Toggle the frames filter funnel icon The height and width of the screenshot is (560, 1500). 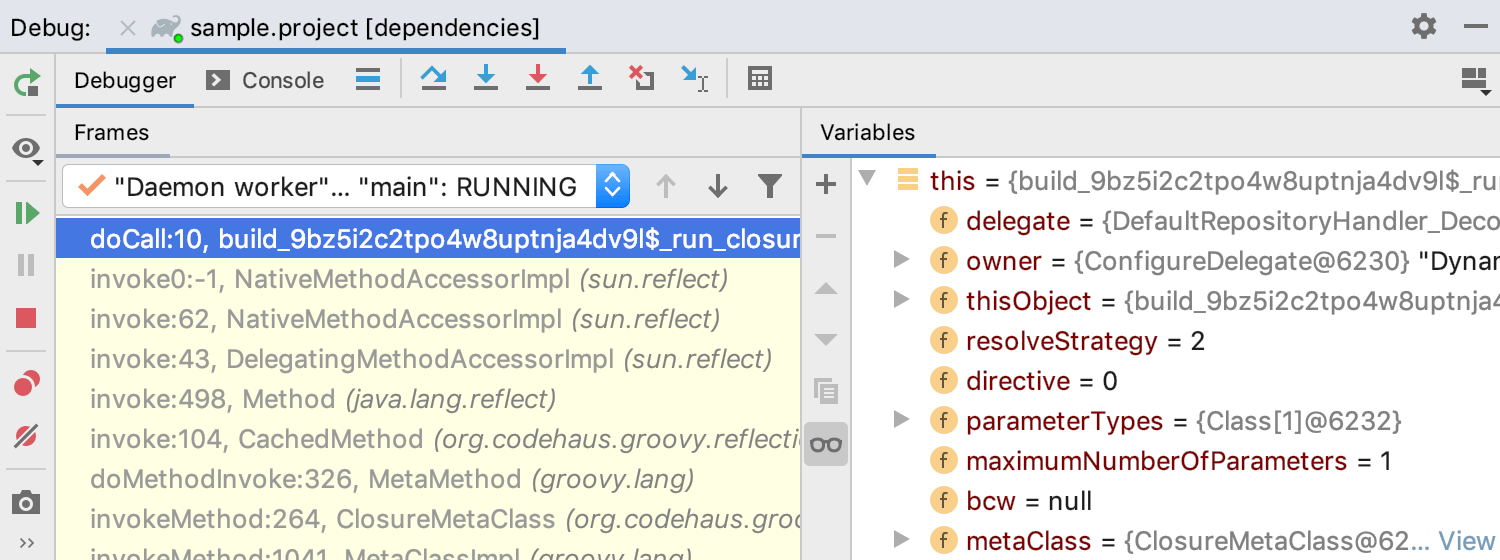tap(769, 186)
